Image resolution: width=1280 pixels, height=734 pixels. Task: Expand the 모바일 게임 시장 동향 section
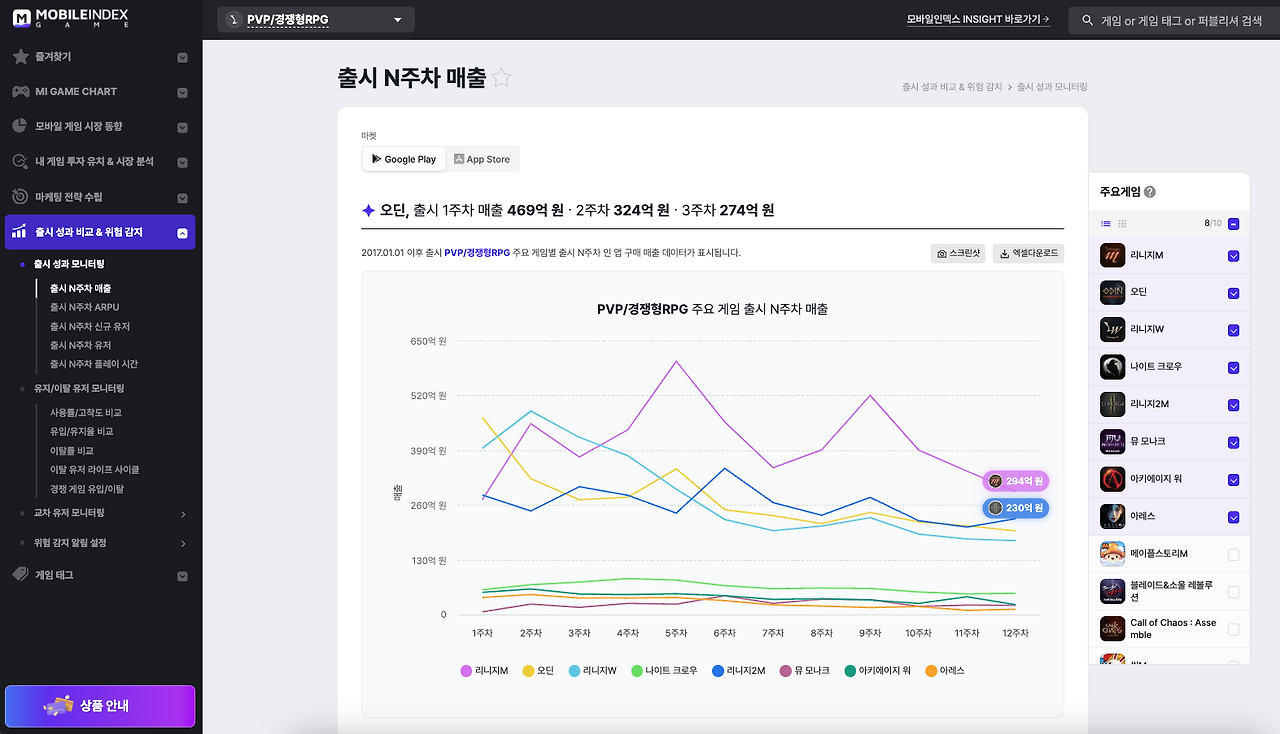(x=182, y=128)
